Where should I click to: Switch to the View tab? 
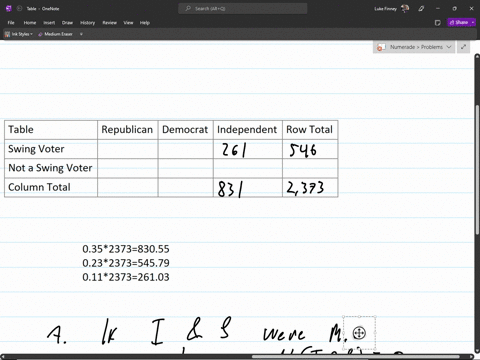click(128, 23)
